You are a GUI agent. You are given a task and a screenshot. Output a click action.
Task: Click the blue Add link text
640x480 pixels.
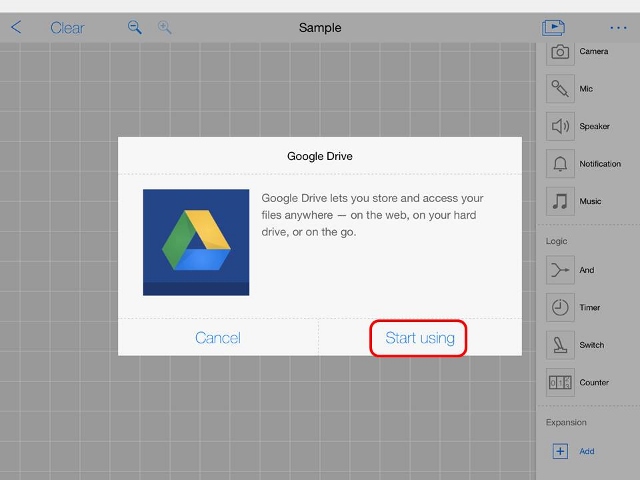click(x=587, y=451)
